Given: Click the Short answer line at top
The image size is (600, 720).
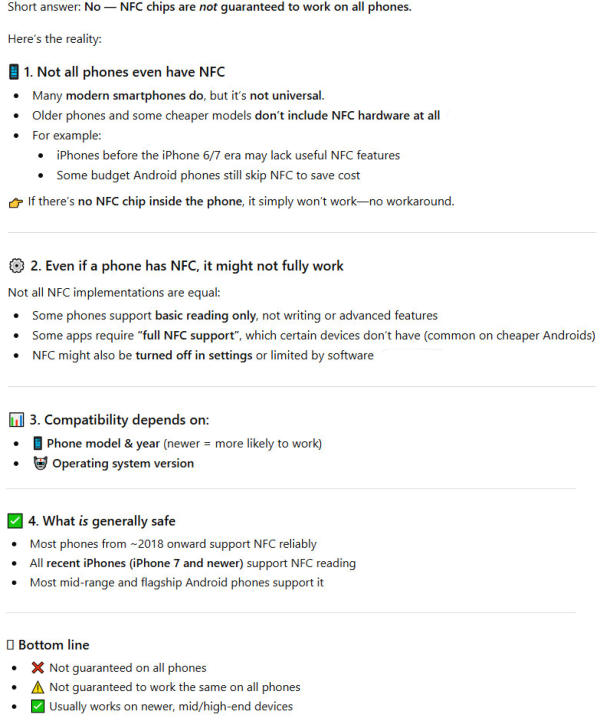Looking at the screenshot, I should pos(210,7).
